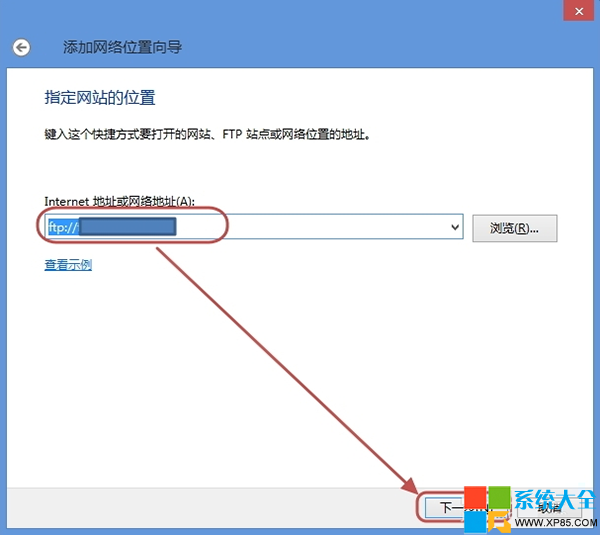Image resolution: width=600 pixels, height=535 pixels.
Task: Close the Add Network Location wizard window
Action: point(579,11)
